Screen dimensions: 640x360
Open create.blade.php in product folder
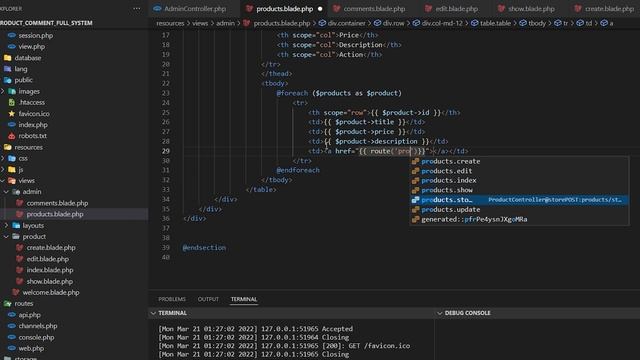(x=51, y=248)
